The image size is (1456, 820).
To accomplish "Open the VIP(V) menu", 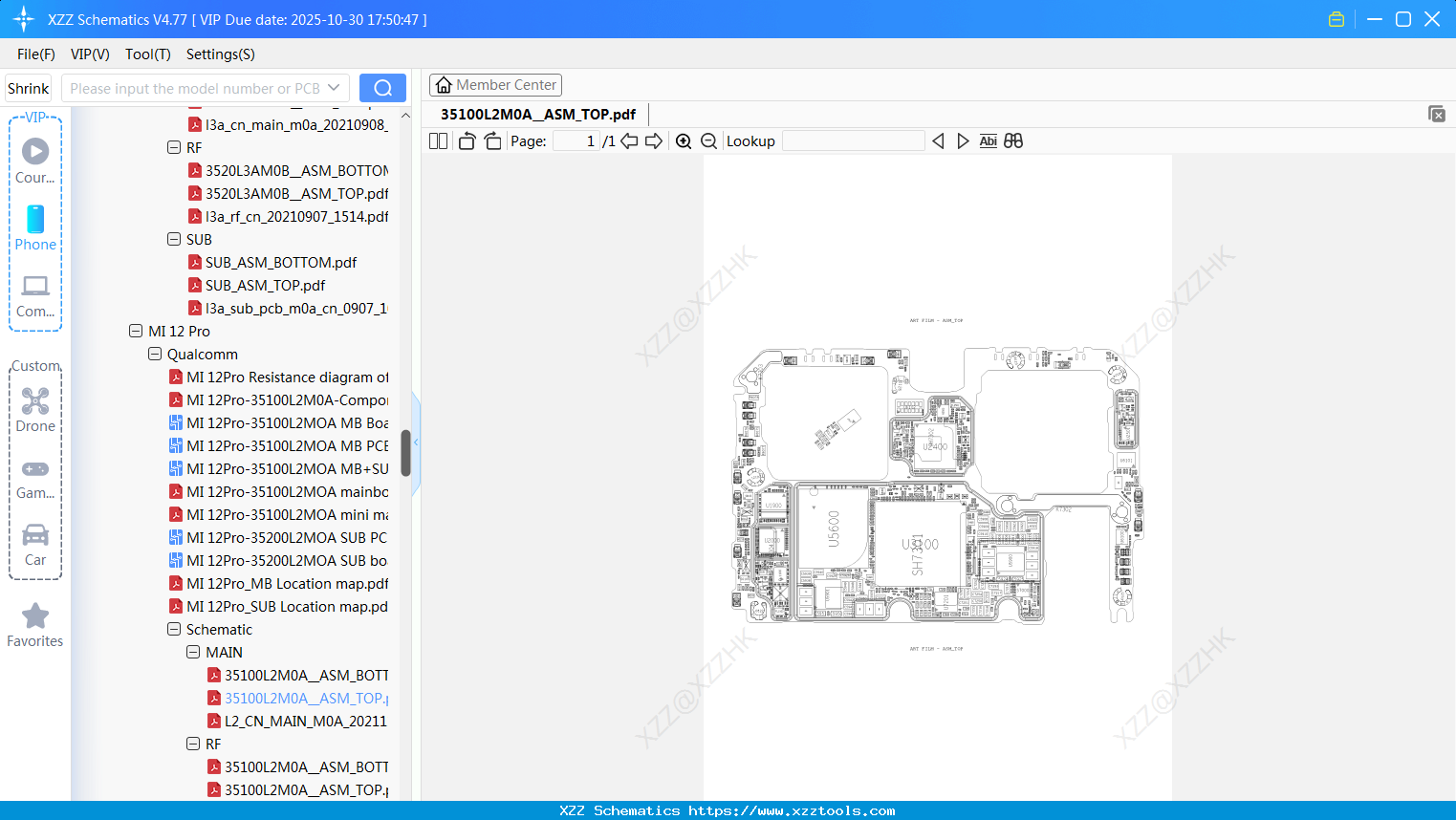I will coord(90,54).
